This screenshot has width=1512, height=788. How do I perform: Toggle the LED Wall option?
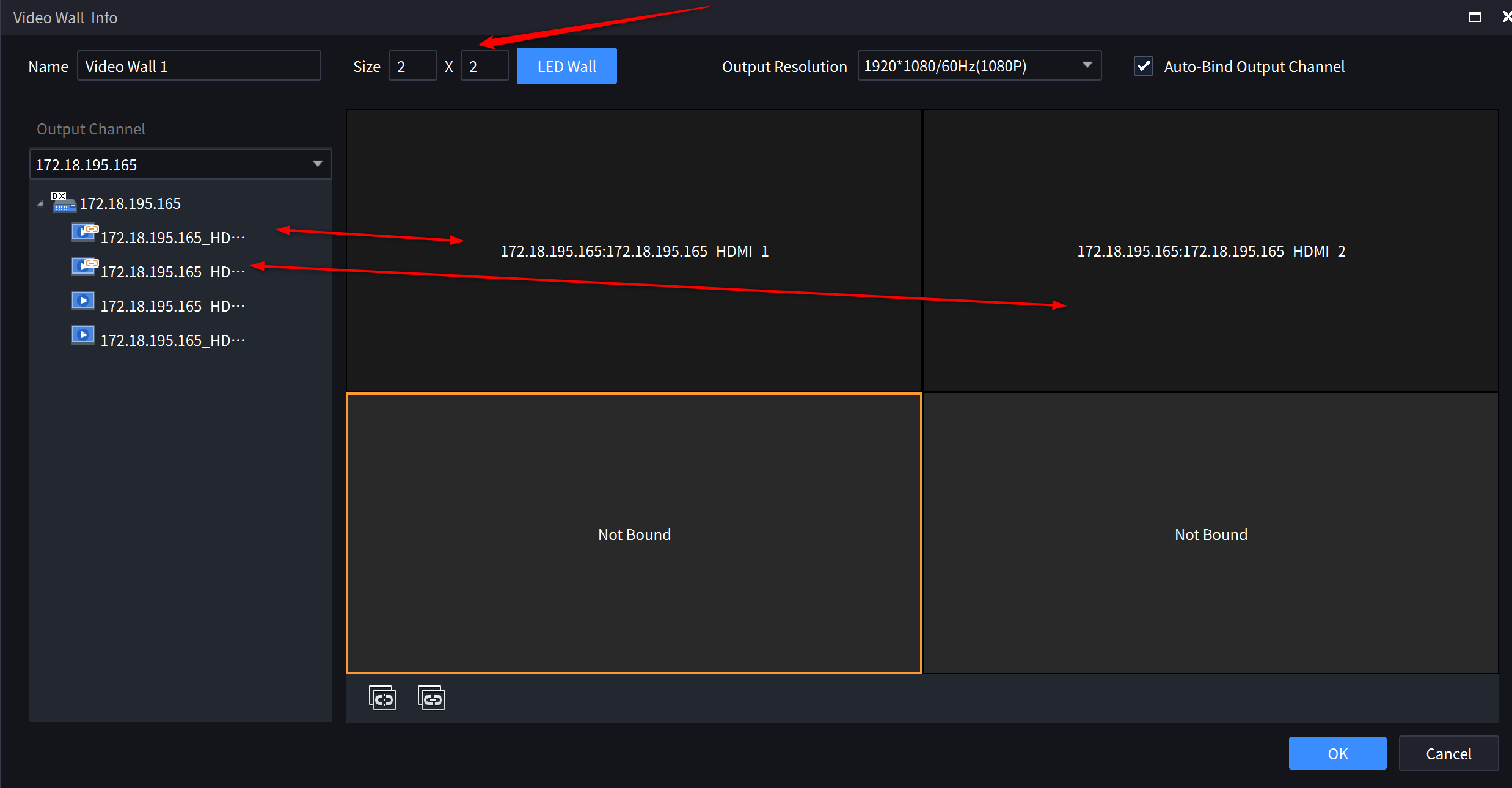tap(566, 65)
